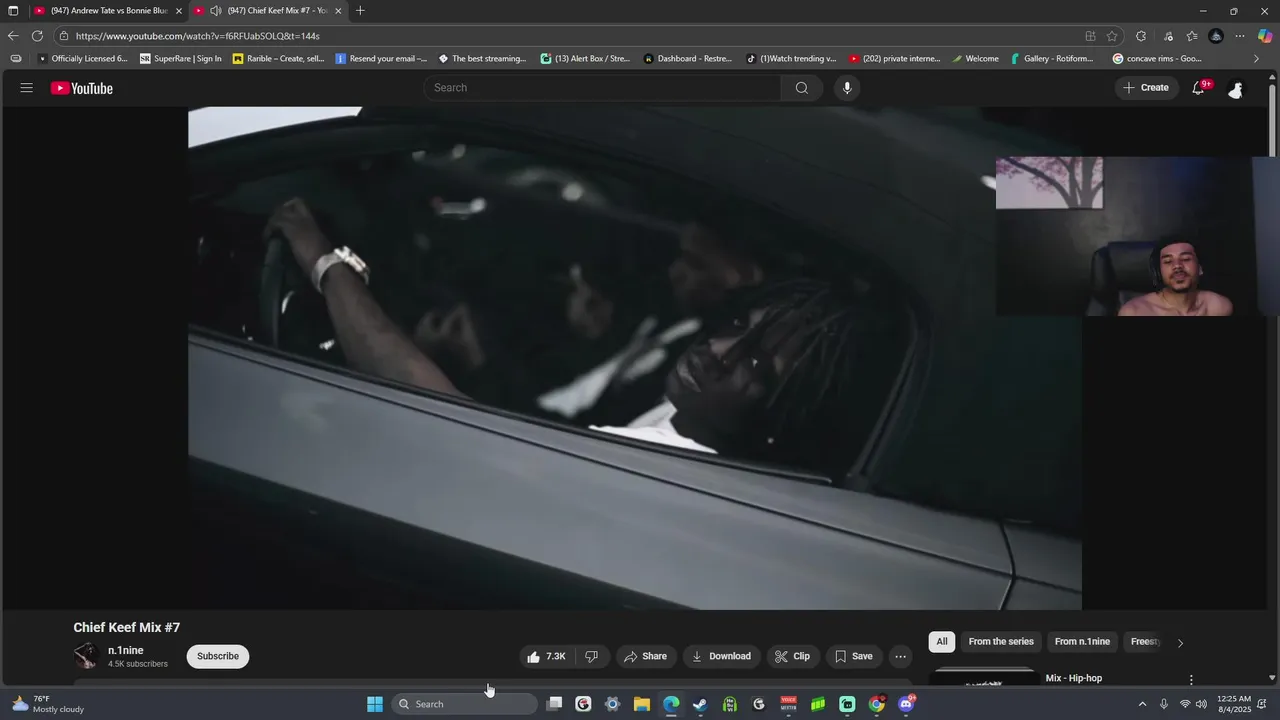Click the Create button in YouTube header

(x=1145, y=88)
